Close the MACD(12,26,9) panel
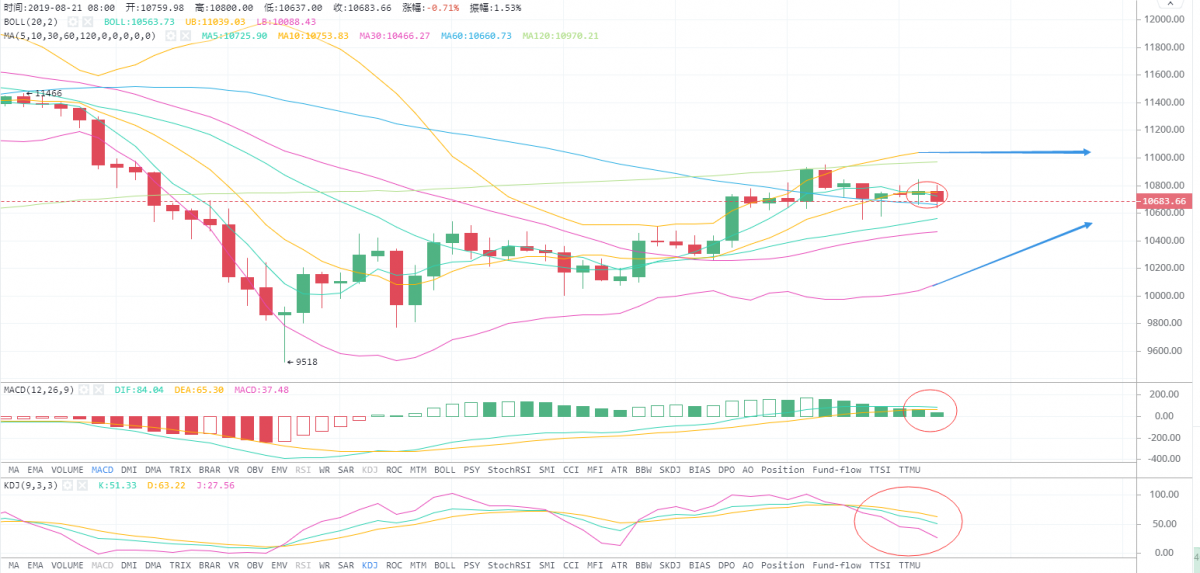The height and width of the screenshot is (573, 1200). [x=100, y=389]
